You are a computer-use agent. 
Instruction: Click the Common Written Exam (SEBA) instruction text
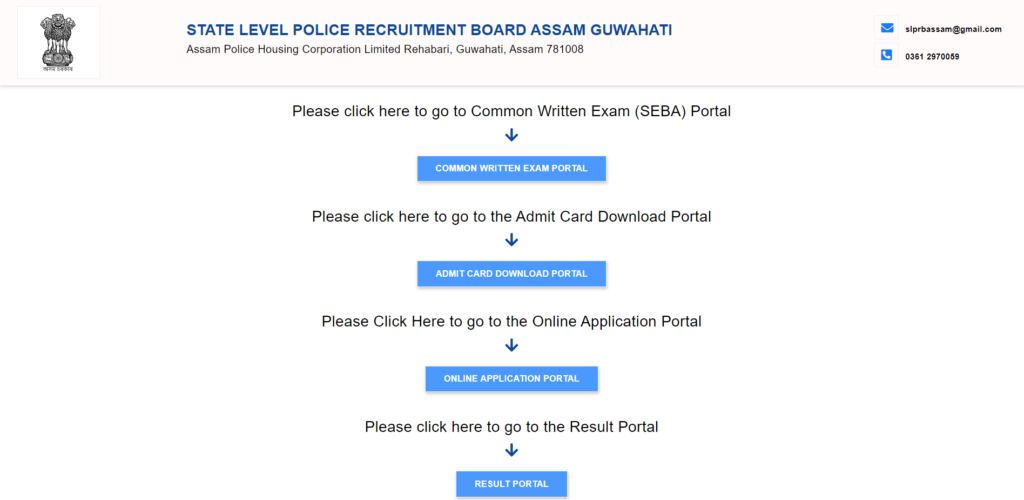tap(512, 111)
